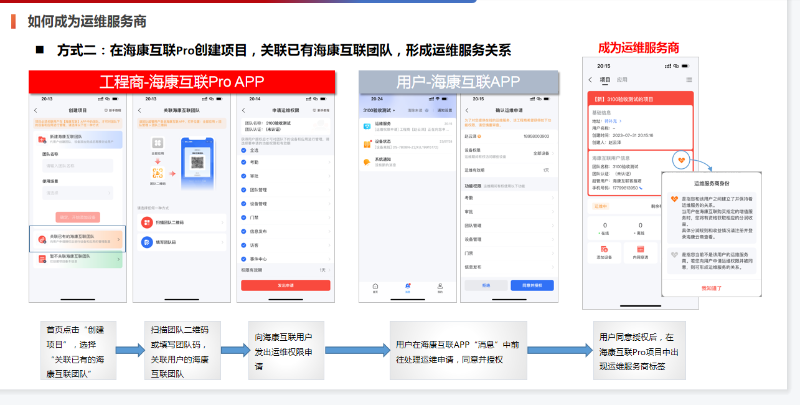Toggle the 信息发布 permission checkbox
800x405 pixels.
[244, 231]
